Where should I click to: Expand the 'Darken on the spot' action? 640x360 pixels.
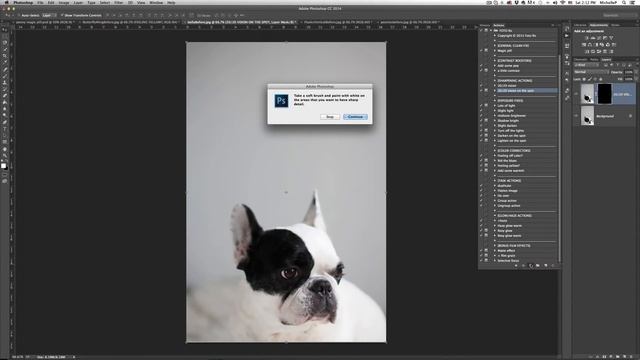495,136
